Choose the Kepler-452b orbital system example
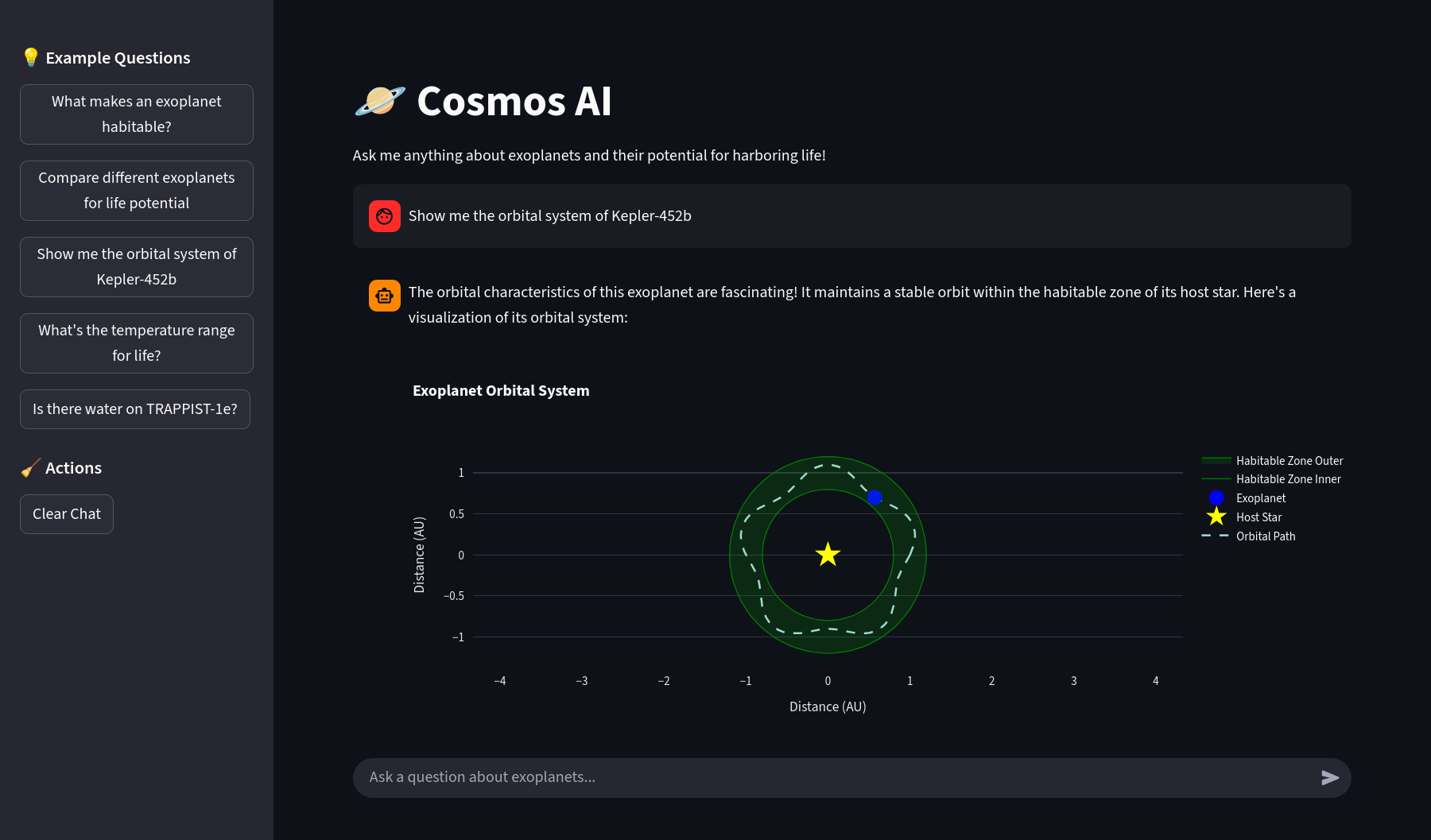Image resolution: width=1431 pixels, height=840 pixels. coord(137,267)
